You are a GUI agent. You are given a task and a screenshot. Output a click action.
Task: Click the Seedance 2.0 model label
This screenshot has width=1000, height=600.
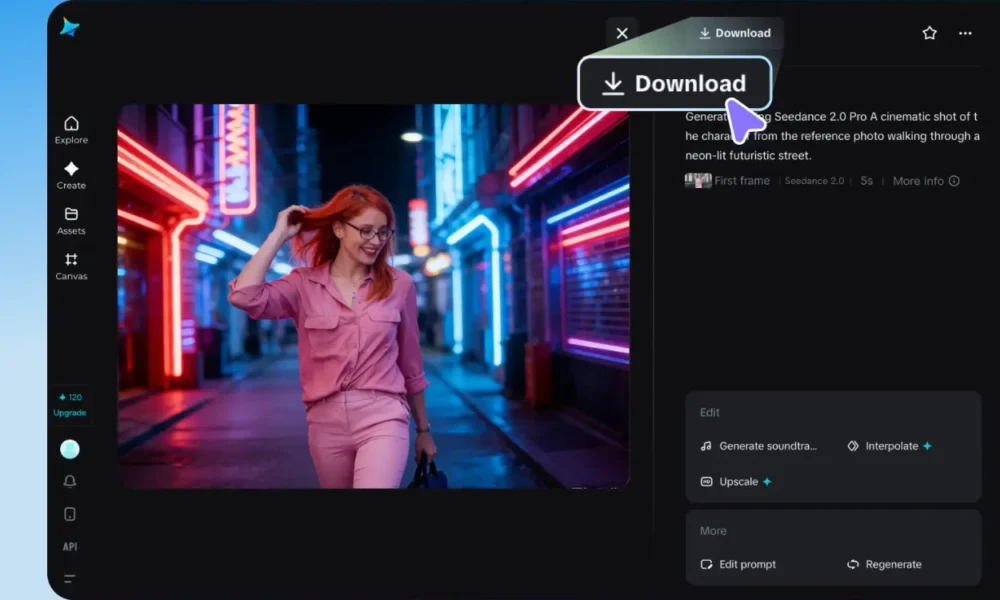(x=814, y=181)
